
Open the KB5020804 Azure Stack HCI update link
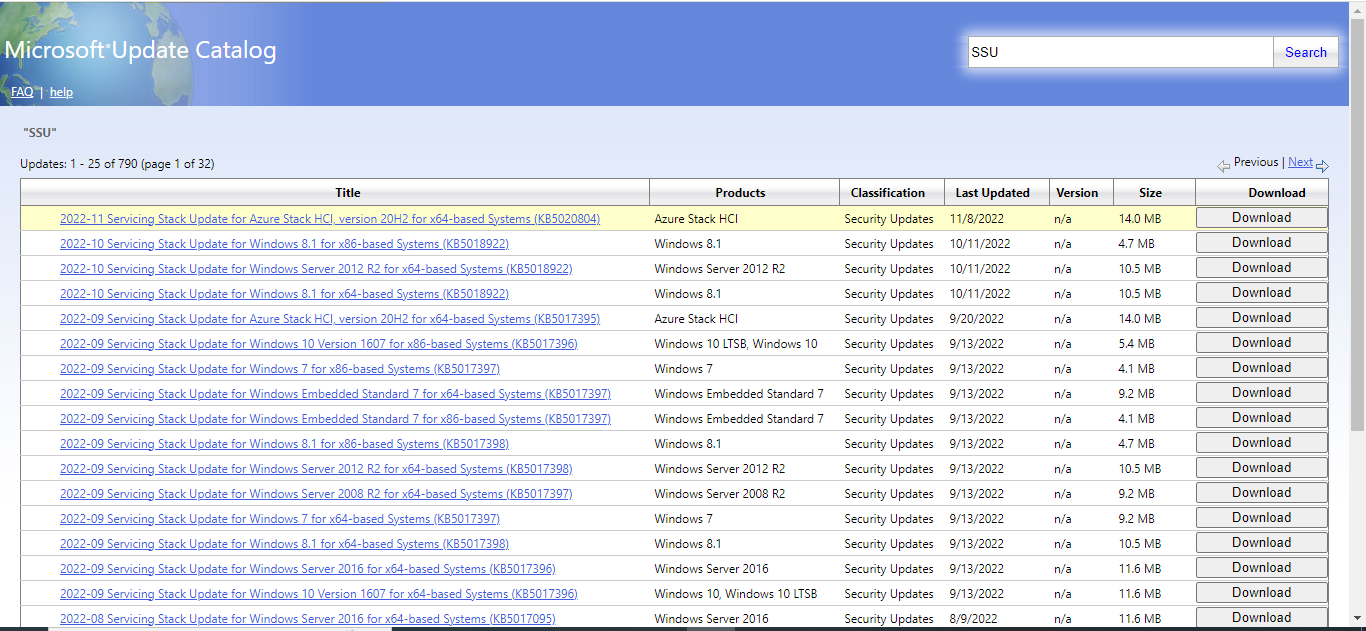click(x=330, y=219)
